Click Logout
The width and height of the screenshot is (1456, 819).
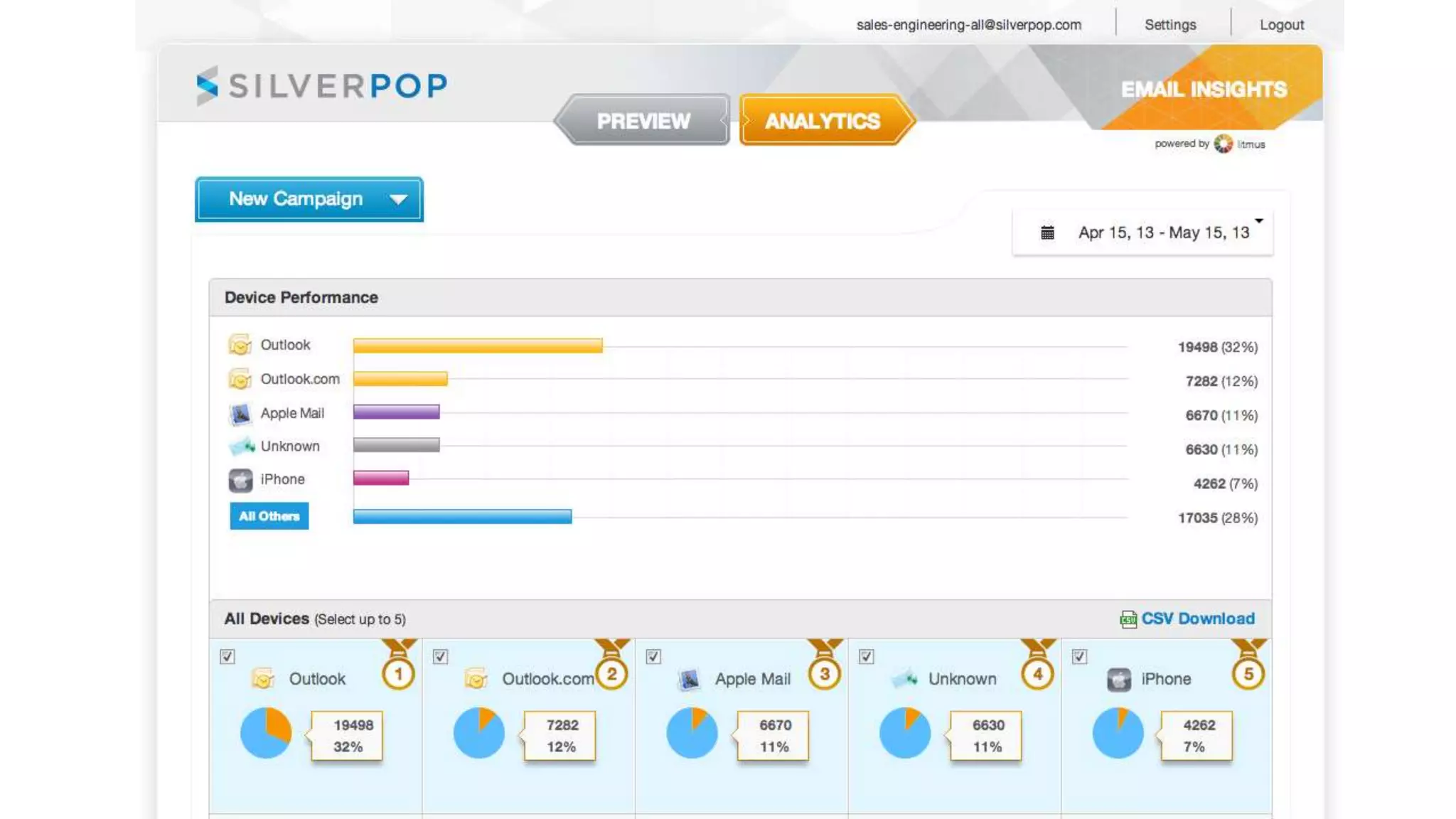(x=1282, y=25)
